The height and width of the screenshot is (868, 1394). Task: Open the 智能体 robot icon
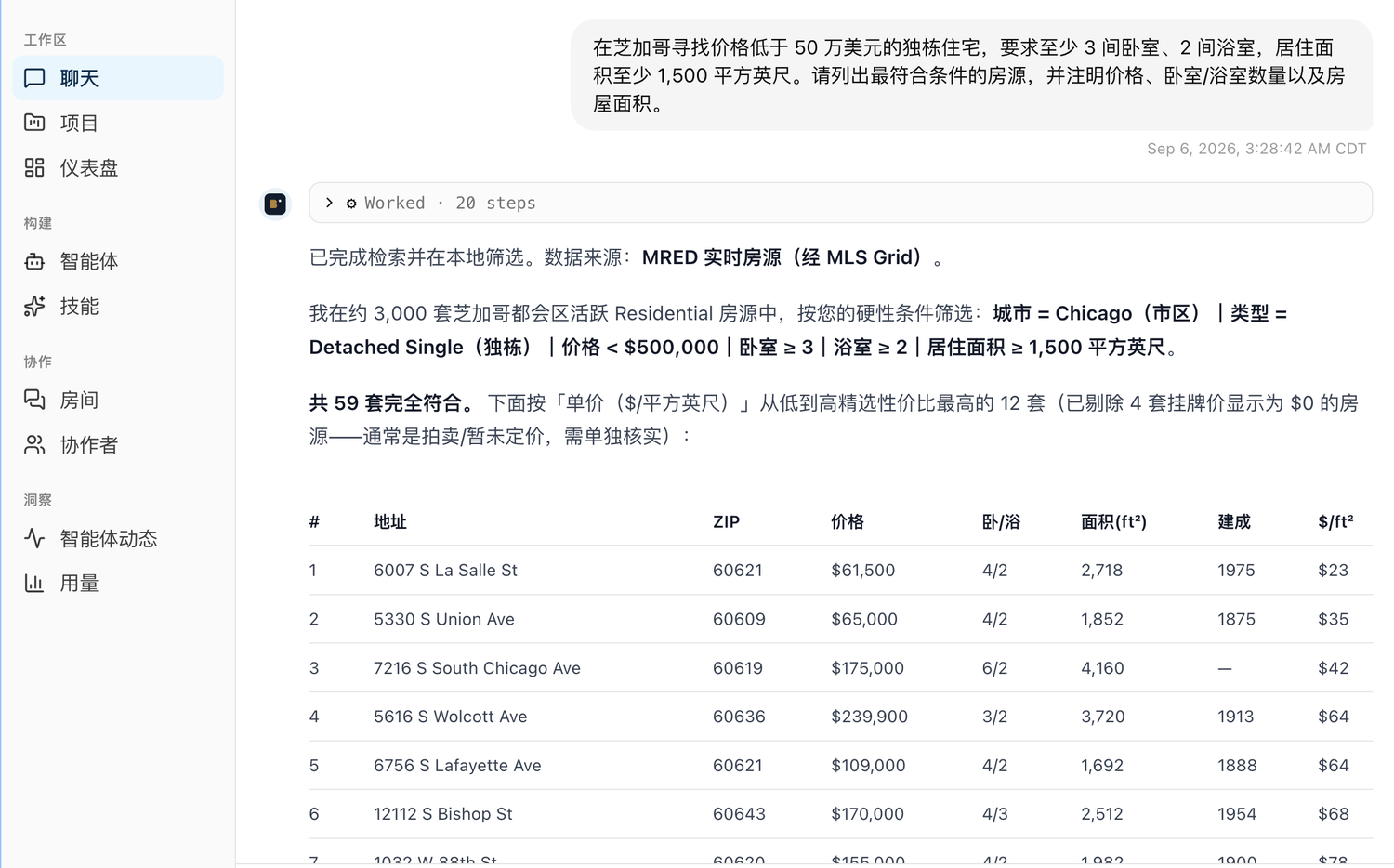click(x=34, y=261)
